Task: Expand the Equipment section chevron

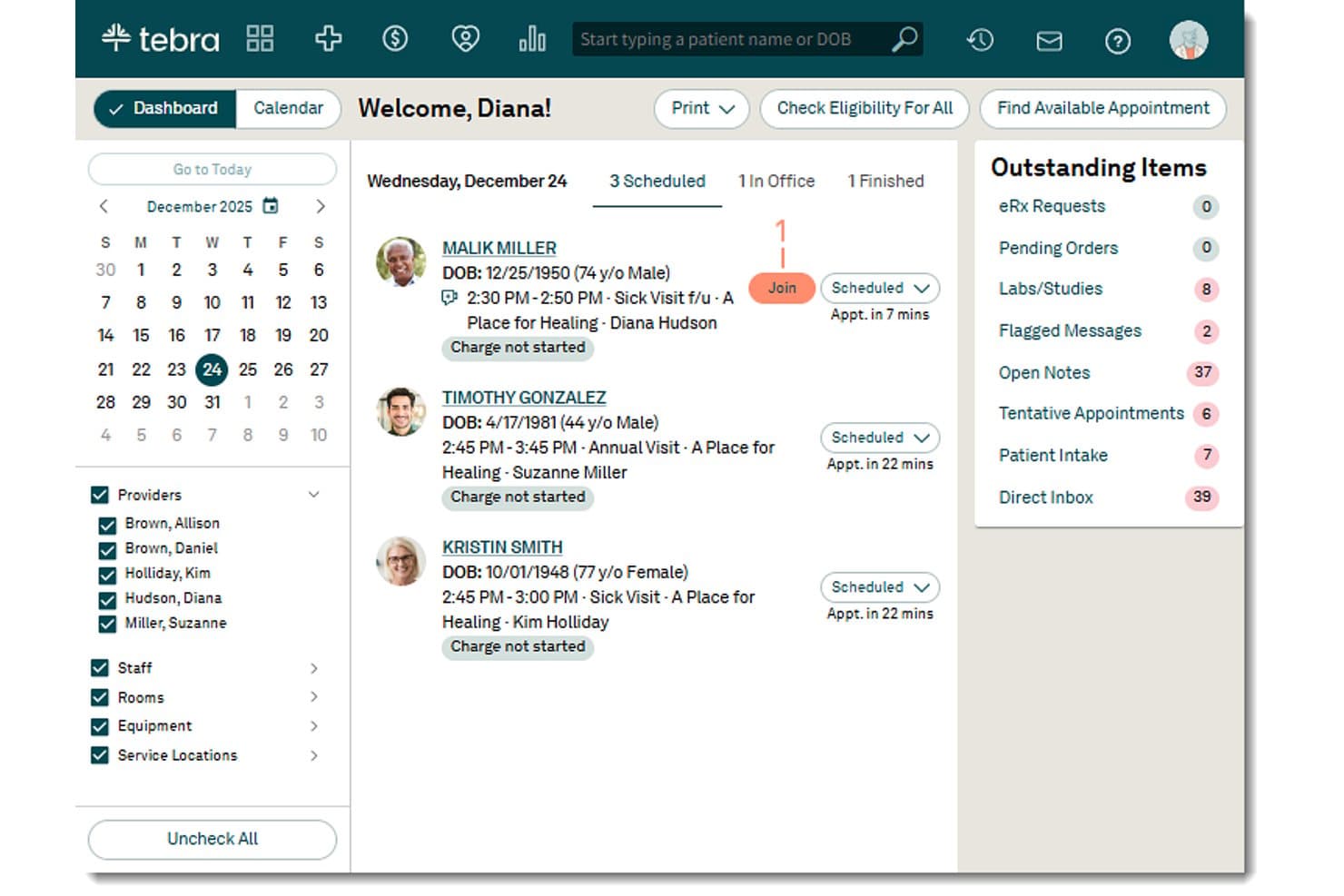Action: pos(313,726)
